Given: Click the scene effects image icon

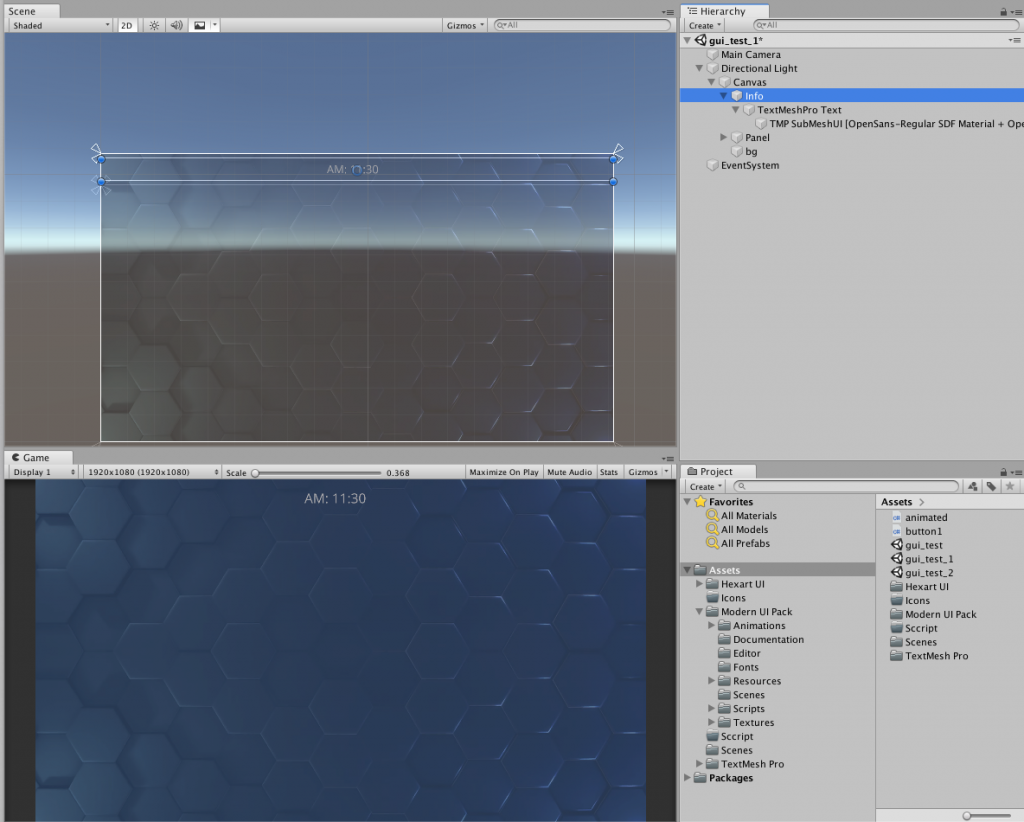Looking at the screenshot, I should coord(200,25).
